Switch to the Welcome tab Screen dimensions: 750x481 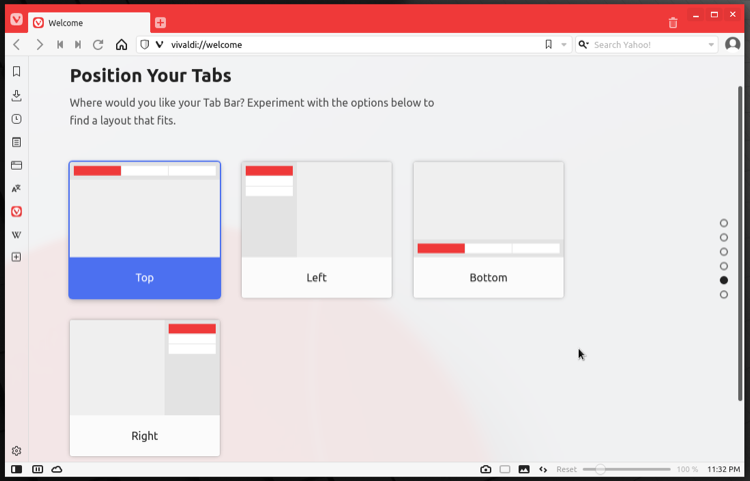pyautogui.click(x=89, y=23)
